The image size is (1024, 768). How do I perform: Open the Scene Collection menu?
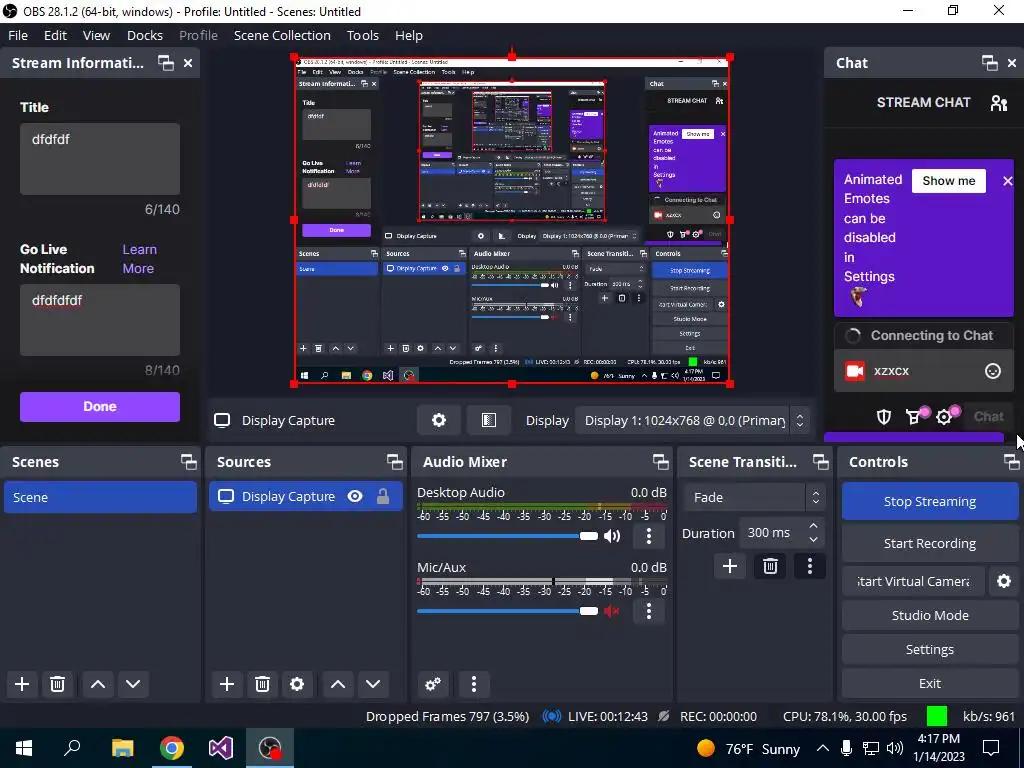click(282, 35)
